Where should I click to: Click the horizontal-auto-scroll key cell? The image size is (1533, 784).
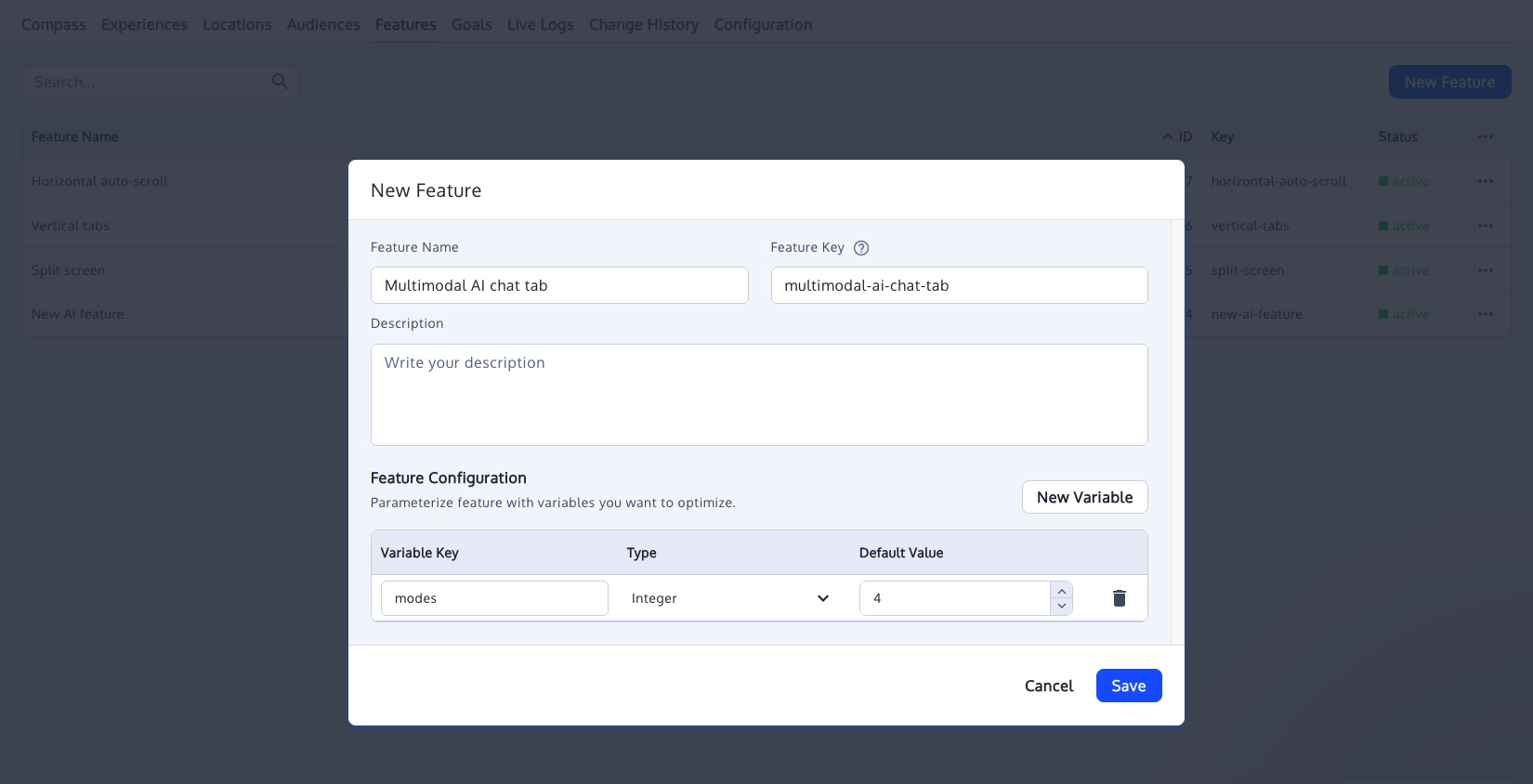(x=1278, y=181)
